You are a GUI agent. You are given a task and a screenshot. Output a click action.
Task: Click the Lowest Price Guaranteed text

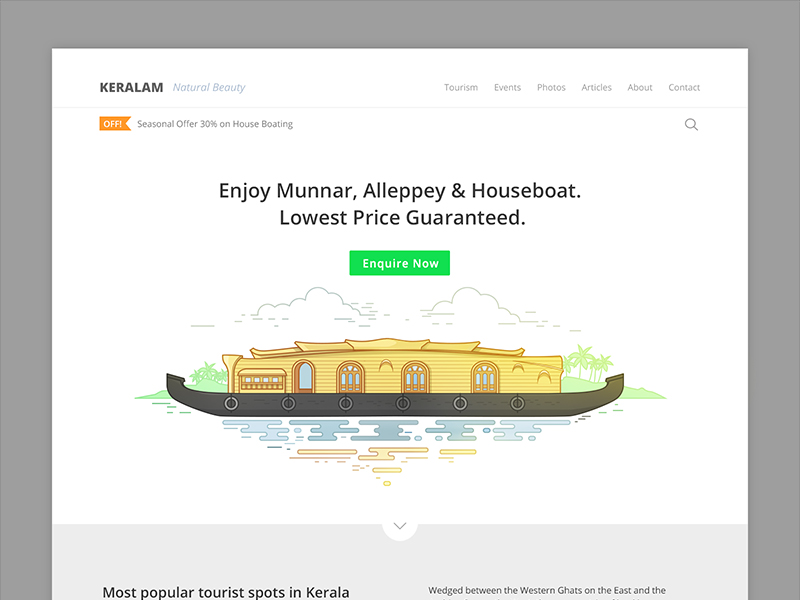click(x=402, y=217)
